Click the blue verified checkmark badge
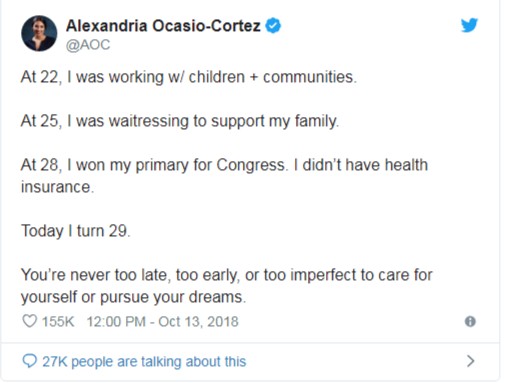The width and height of the screenshot is (505, 383). [273, 26]
